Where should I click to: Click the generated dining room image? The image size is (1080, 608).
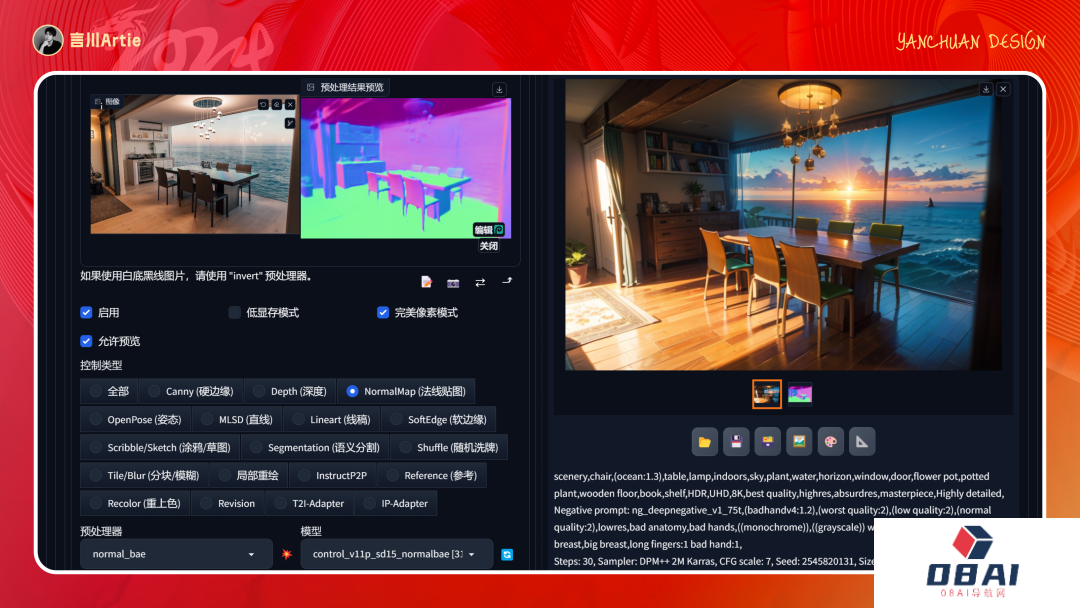tap(783, 224)
